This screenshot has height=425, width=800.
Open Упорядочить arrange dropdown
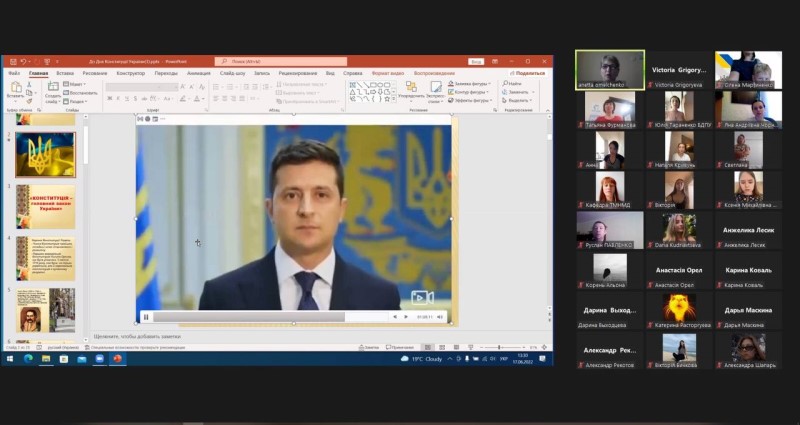[x=411, y=92]
